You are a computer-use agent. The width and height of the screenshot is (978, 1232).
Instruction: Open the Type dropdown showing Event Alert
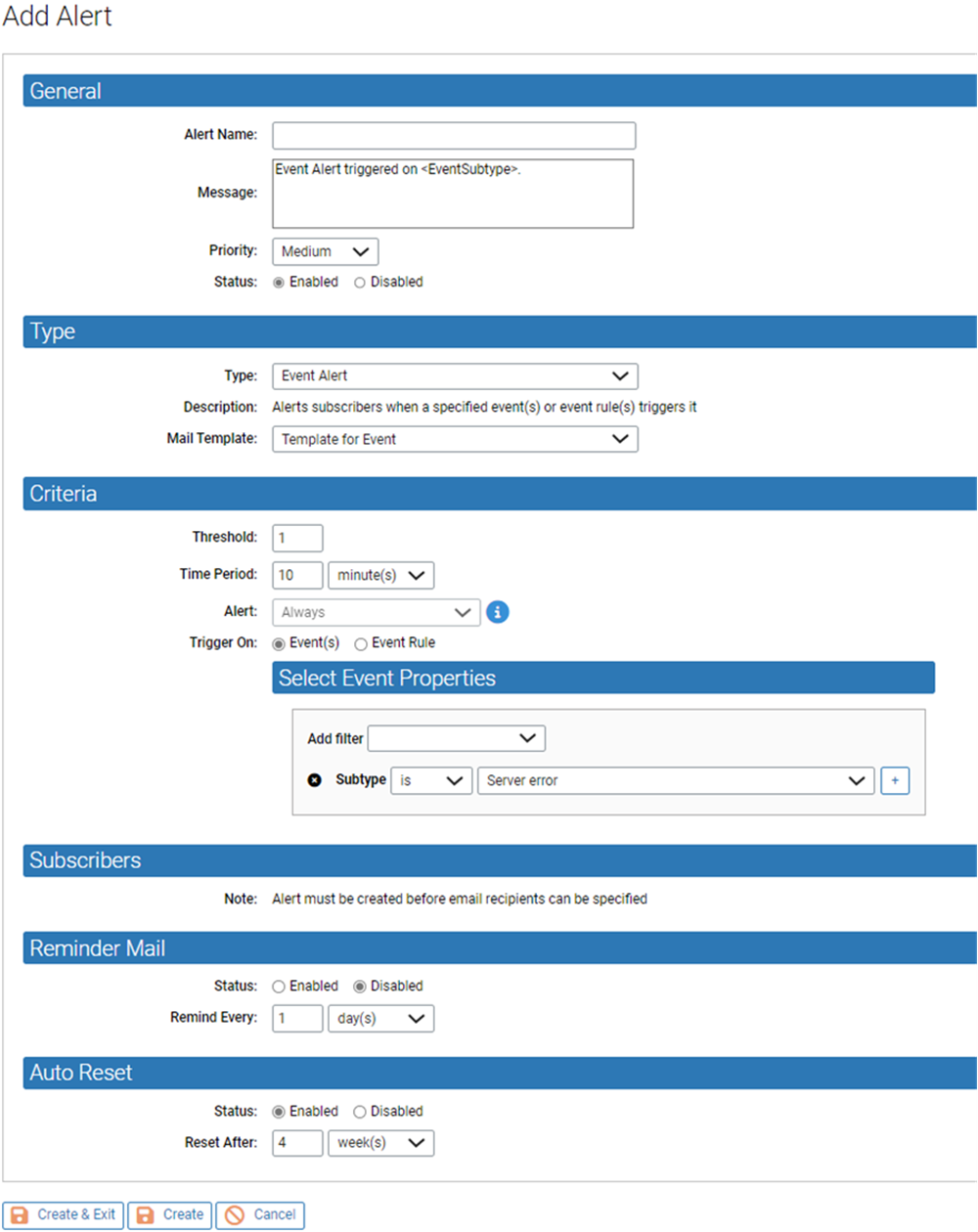pos(455,375)
